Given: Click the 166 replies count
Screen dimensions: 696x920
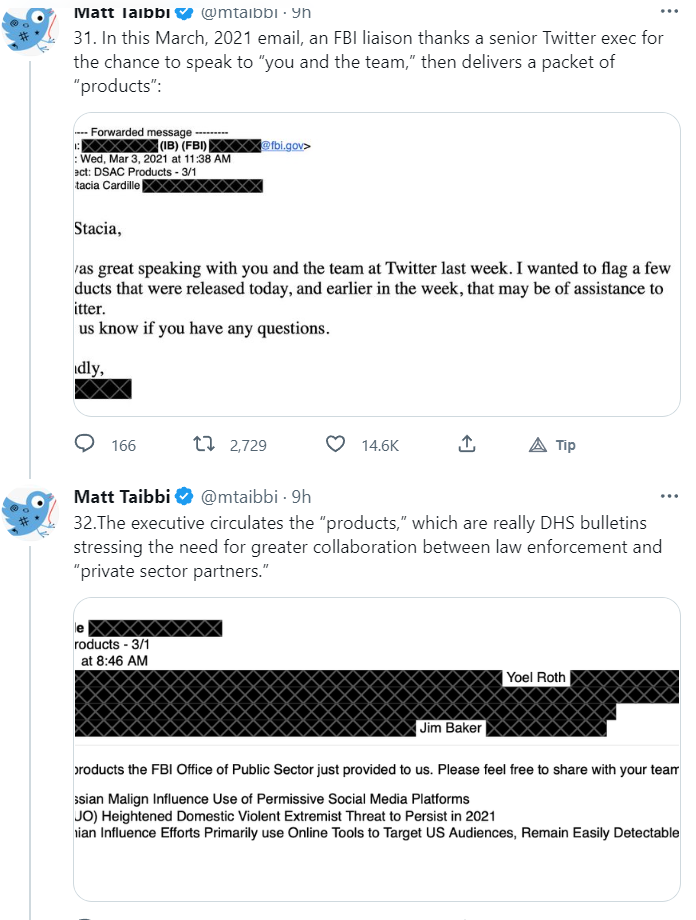Looking at the screenshot, I should tap(123, 445).
